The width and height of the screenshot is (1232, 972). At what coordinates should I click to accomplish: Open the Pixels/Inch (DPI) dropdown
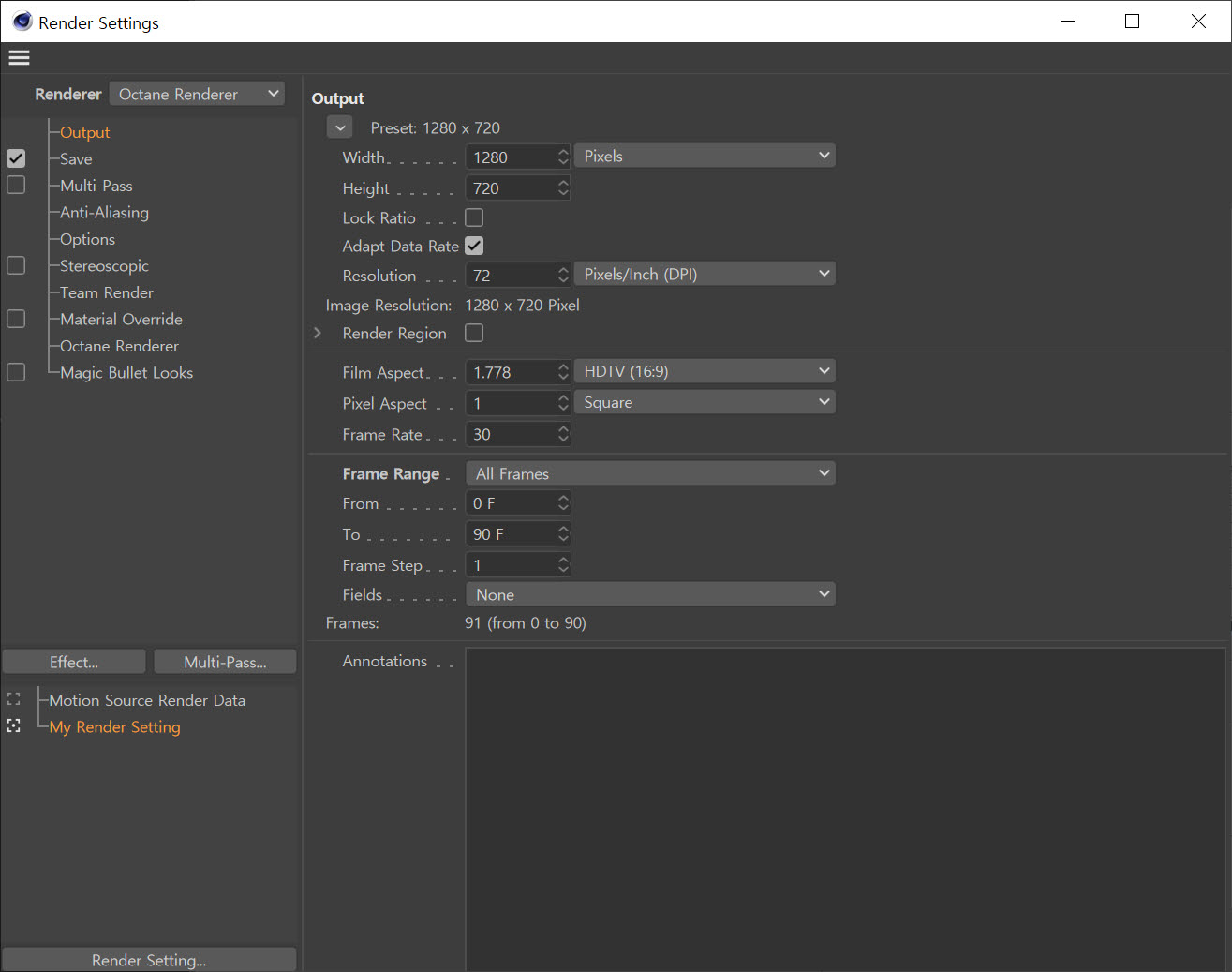tap(705, 275)
